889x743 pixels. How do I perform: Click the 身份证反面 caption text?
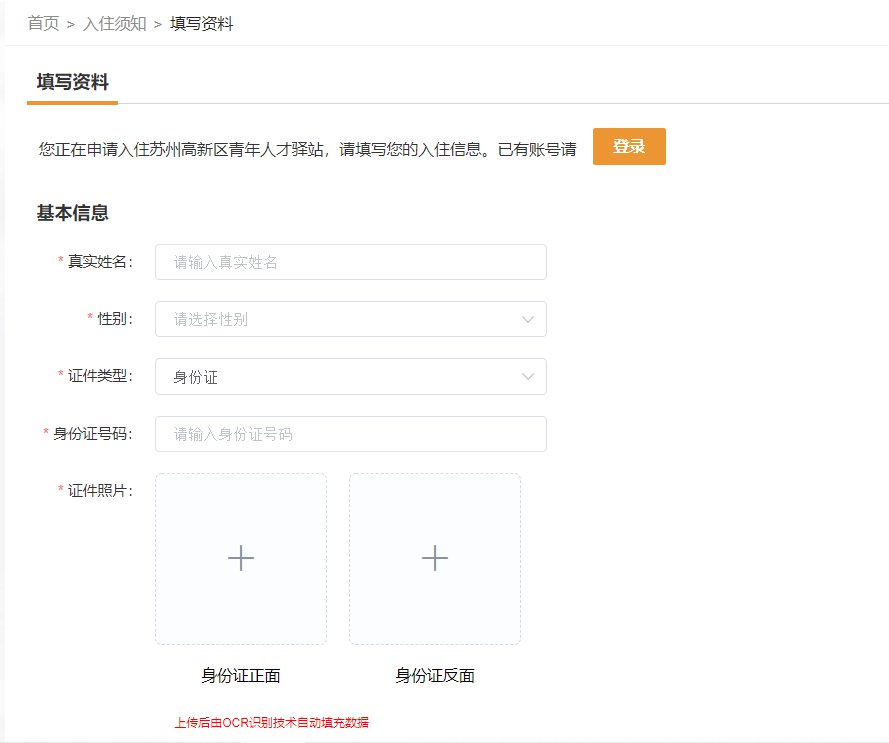click(x=435, y=676)
